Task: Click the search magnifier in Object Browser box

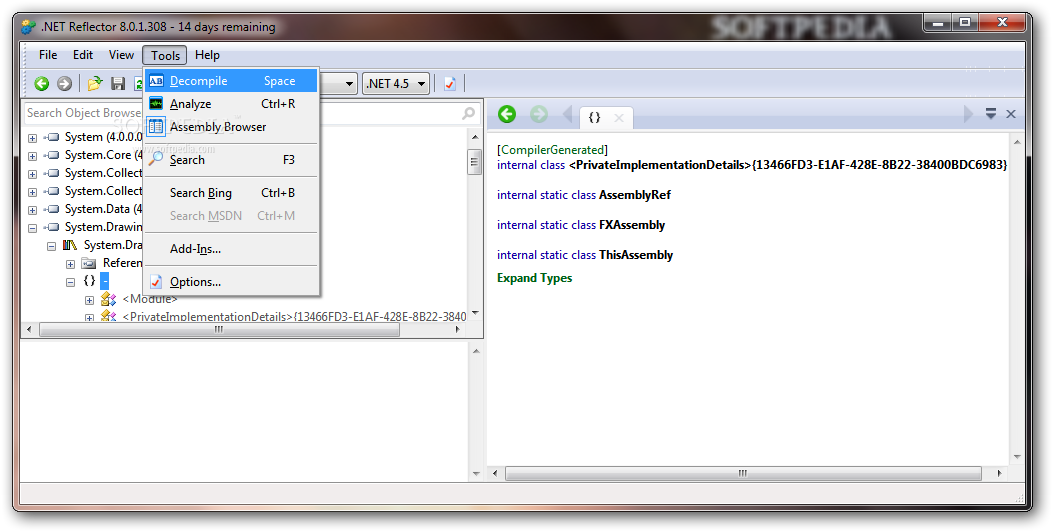Action: pyautogui.click(x=469, y=114)
